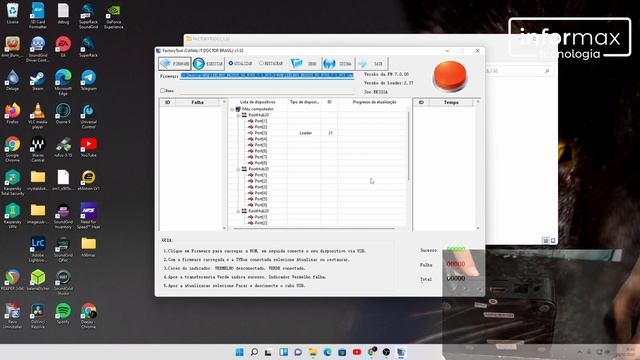The width and height of the screenshot is (640, 360).
Task: Open SD Card Formatter desktop icon
Action: [38, 16]
